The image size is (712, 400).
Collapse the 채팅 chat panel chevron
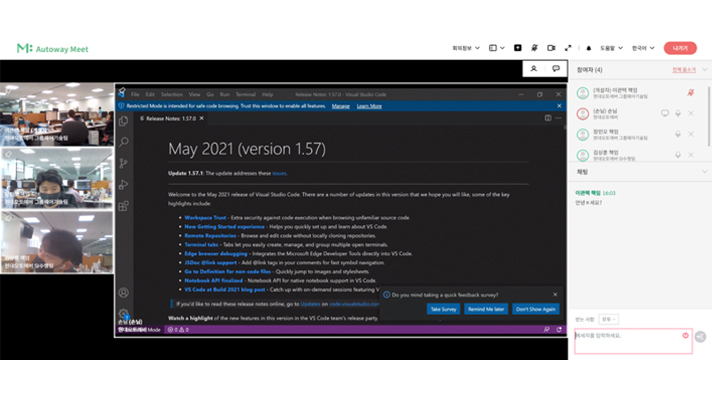pyautogui.click(x=703, y=172)
